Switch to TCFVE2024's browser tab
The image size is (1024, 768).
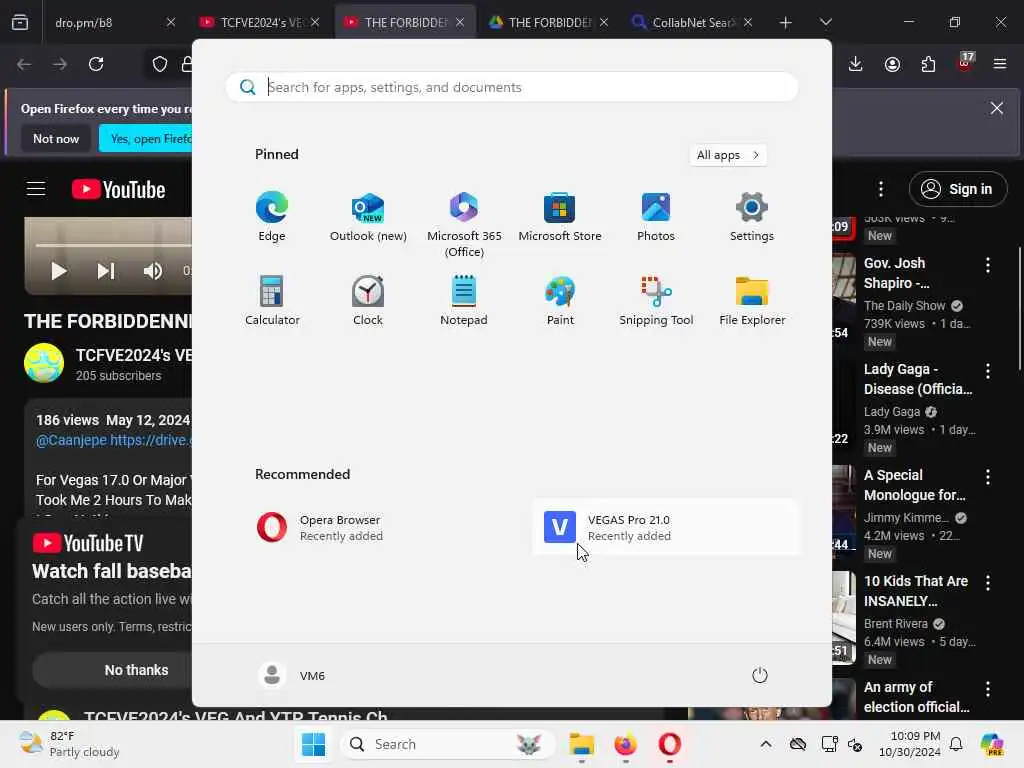click(259, 22)
